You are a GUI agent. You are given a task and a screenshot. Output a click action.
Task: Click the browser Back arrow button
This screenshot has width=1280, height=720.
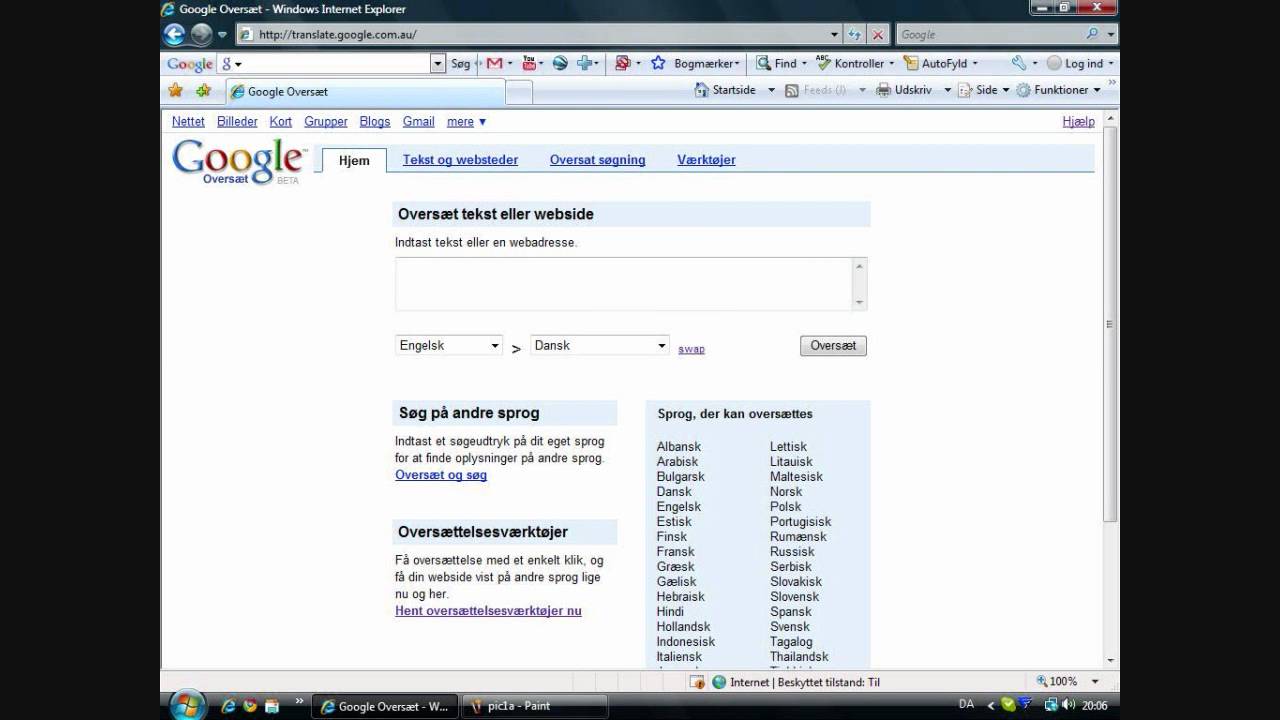(174, 34)
